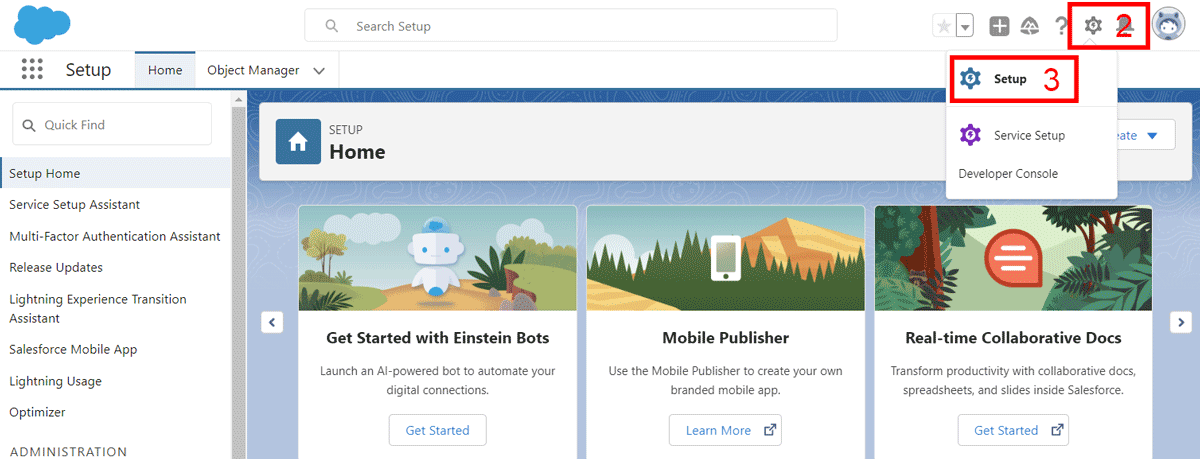Open the user avatar profile menu
This screenshot has width=1200, height=459.
coord(1168,25)
